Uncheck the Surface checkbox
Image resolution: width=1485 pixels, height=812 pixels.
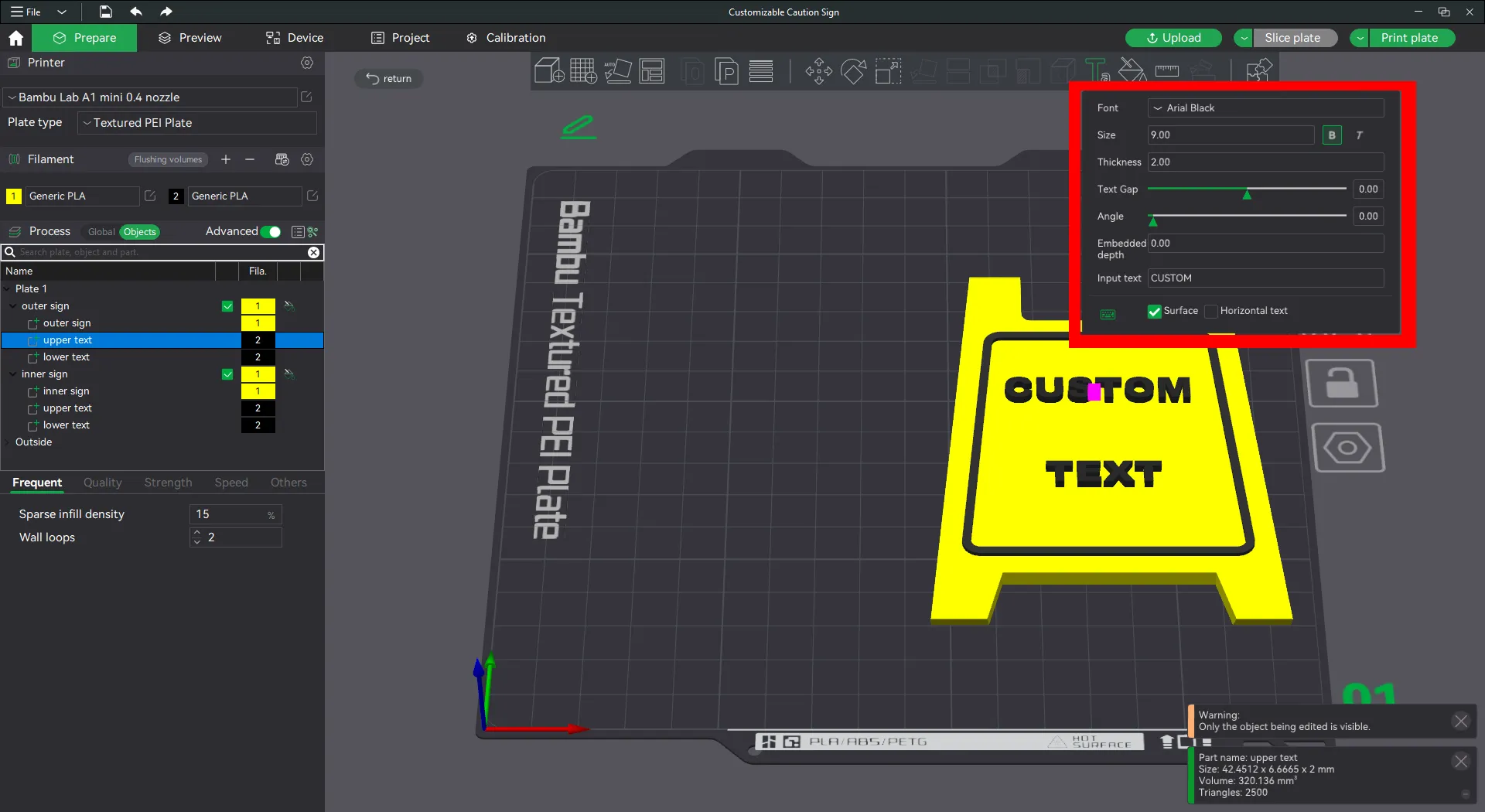pyautogui.click(x=1155, y=311)
